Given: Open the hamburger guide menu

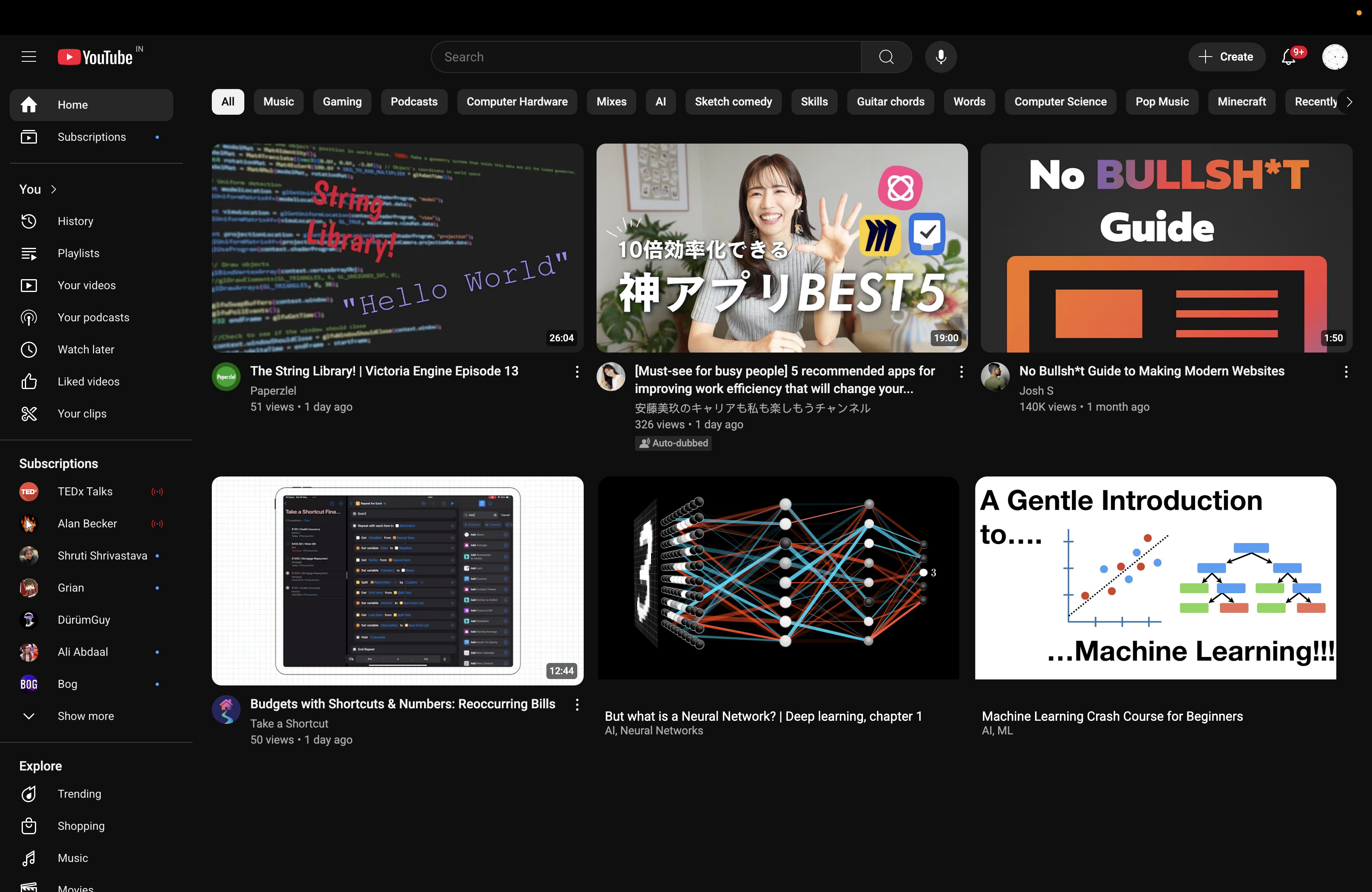Looking at the screenshot, I should click(28, 57).
